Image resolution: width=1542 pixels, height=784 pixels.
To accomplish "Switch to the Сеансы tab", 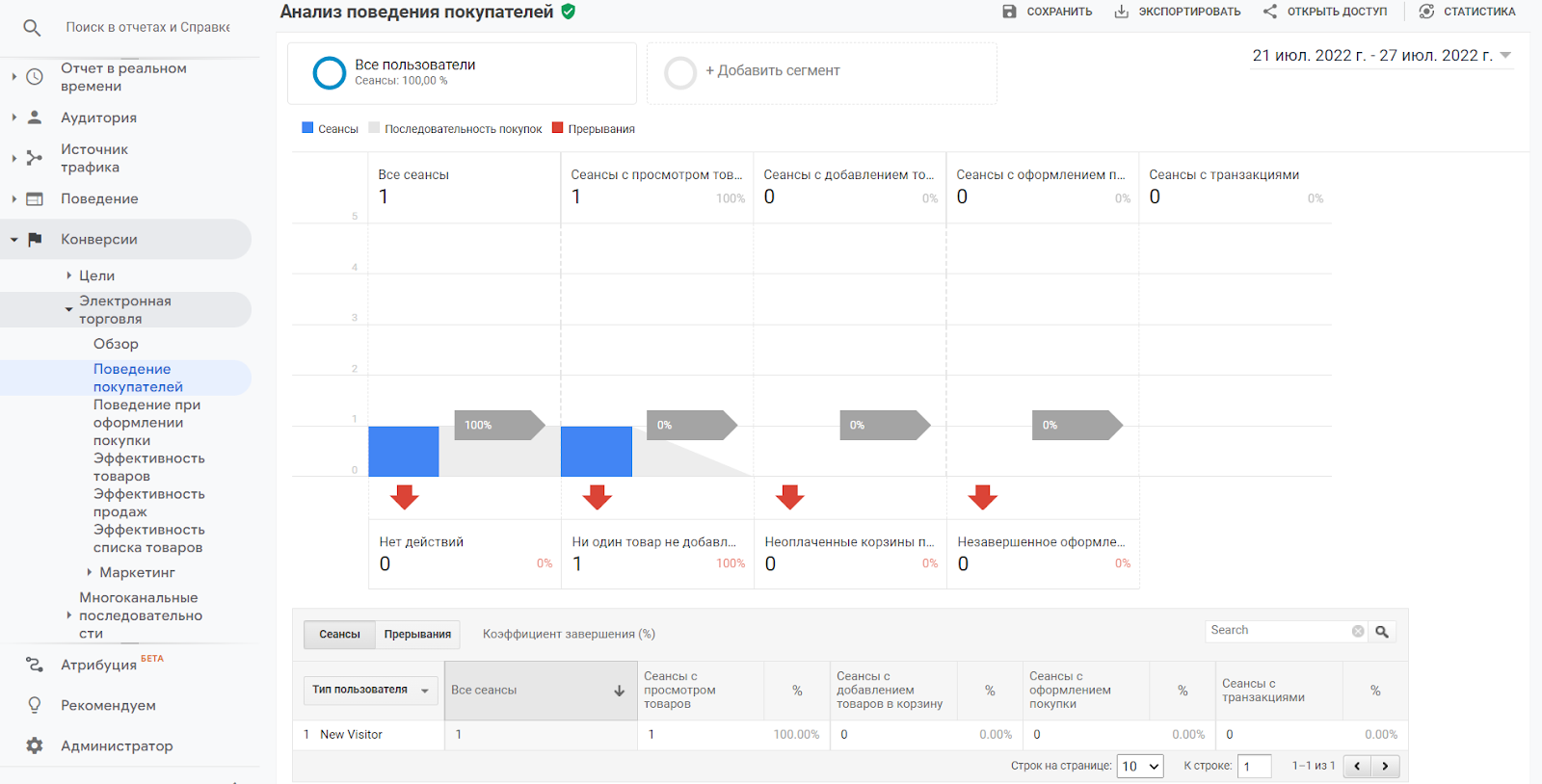I will [339, 635].
